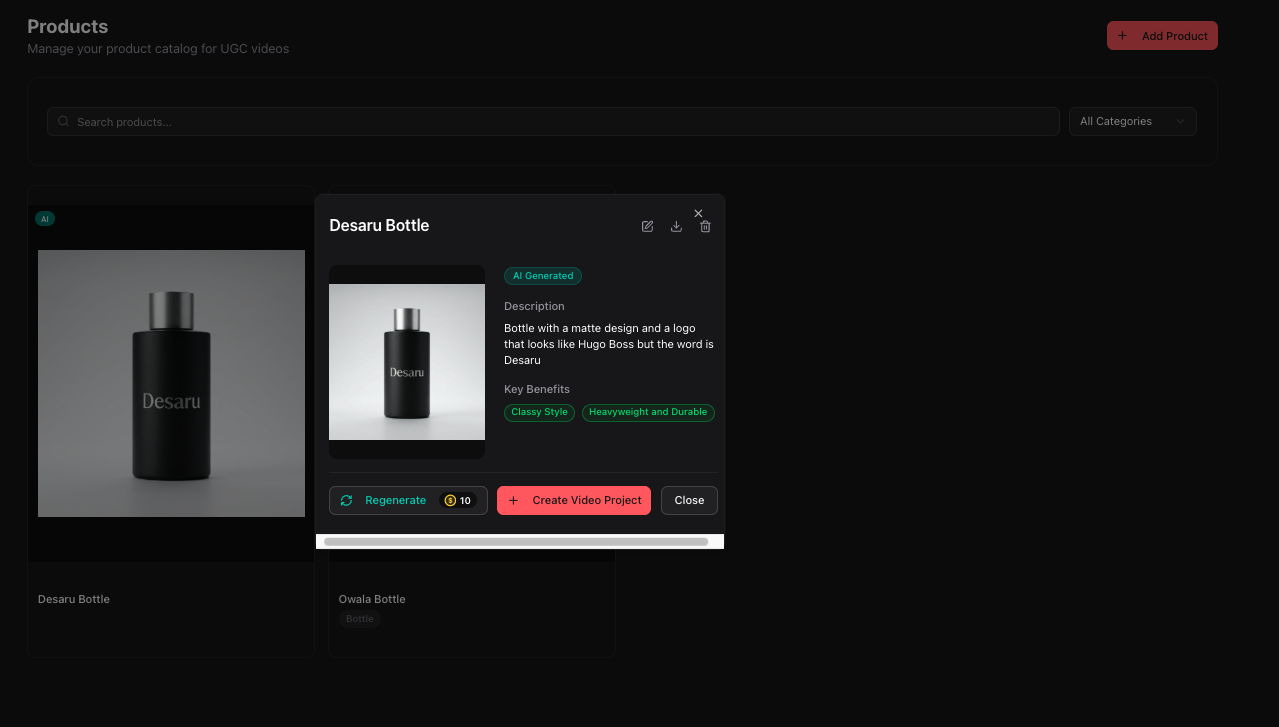
Task: Click the edit pencil icon in the dialog
Action: pos(647,226)
